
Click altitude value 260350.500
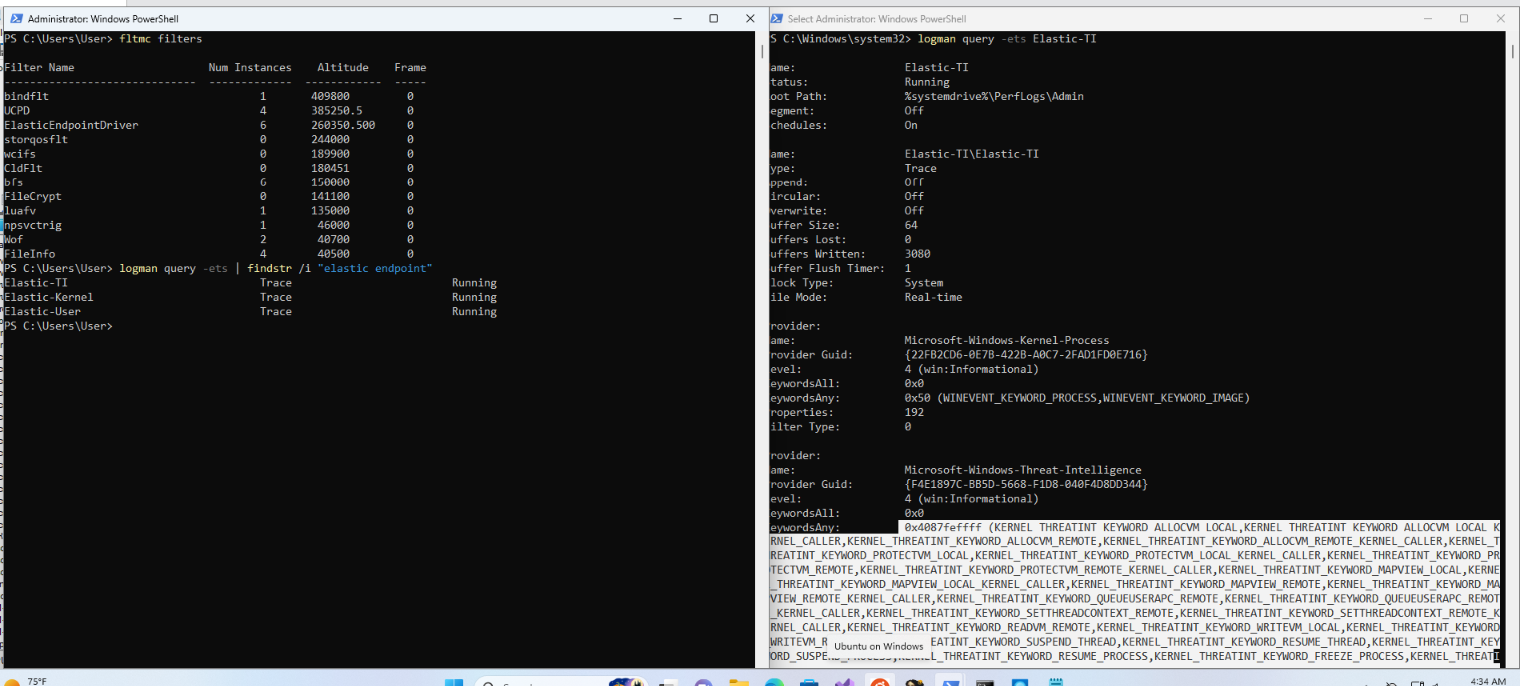pos(343,125)
